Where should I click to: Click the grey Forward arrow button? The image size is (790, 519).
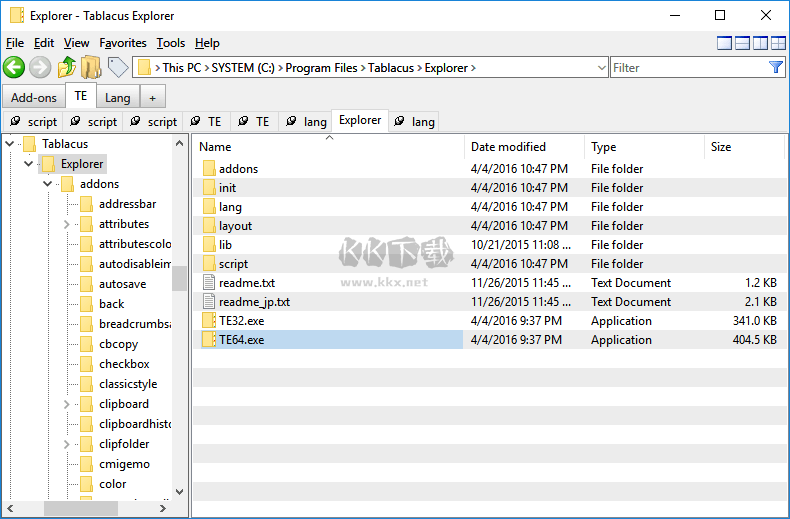(40, 67)
